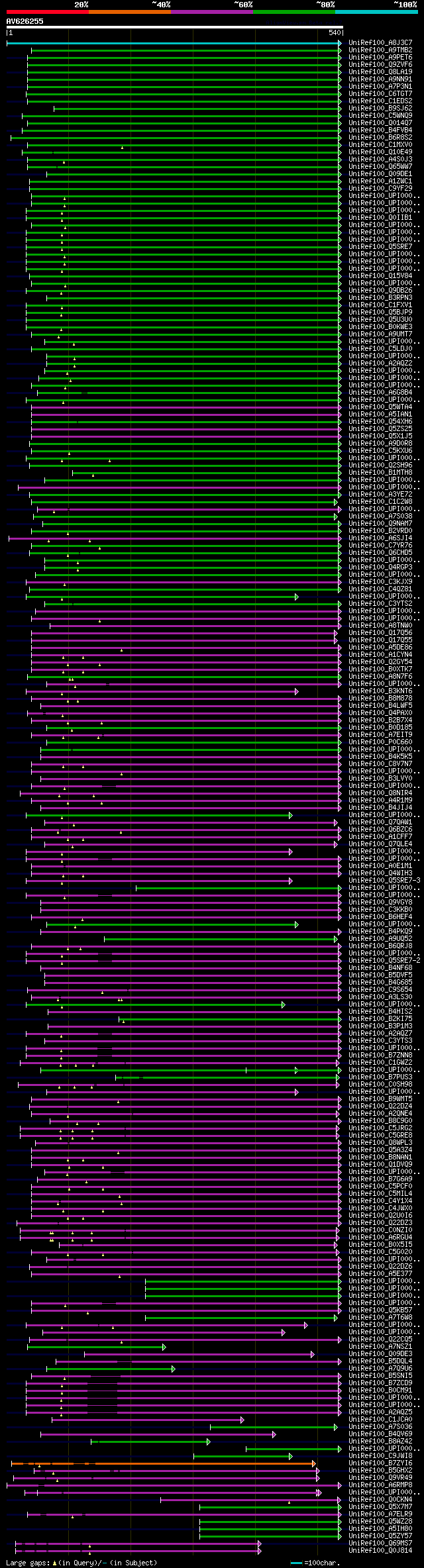Select the UniRef100_Q5BJP9 label

tap(380, 313)
